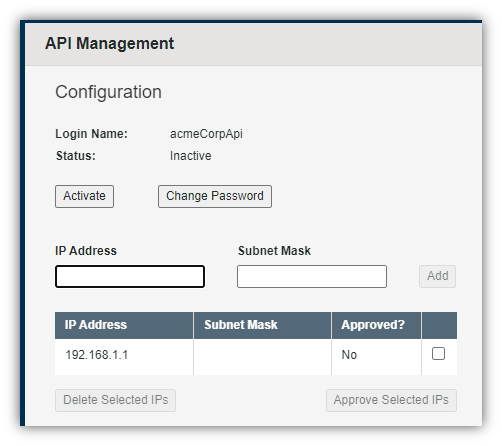Click the API Management heading
Viewport: 502px width, 446px height.
(x=109, y=44)
